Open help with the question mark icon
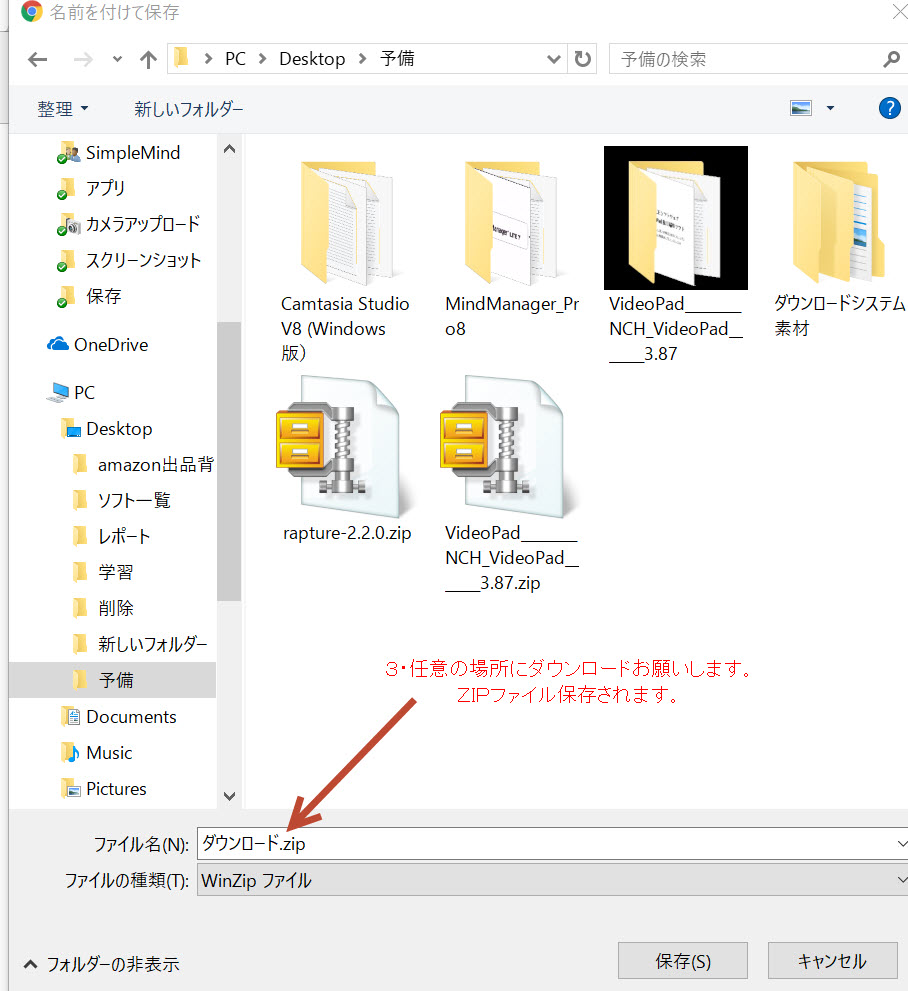 (889, 108)
